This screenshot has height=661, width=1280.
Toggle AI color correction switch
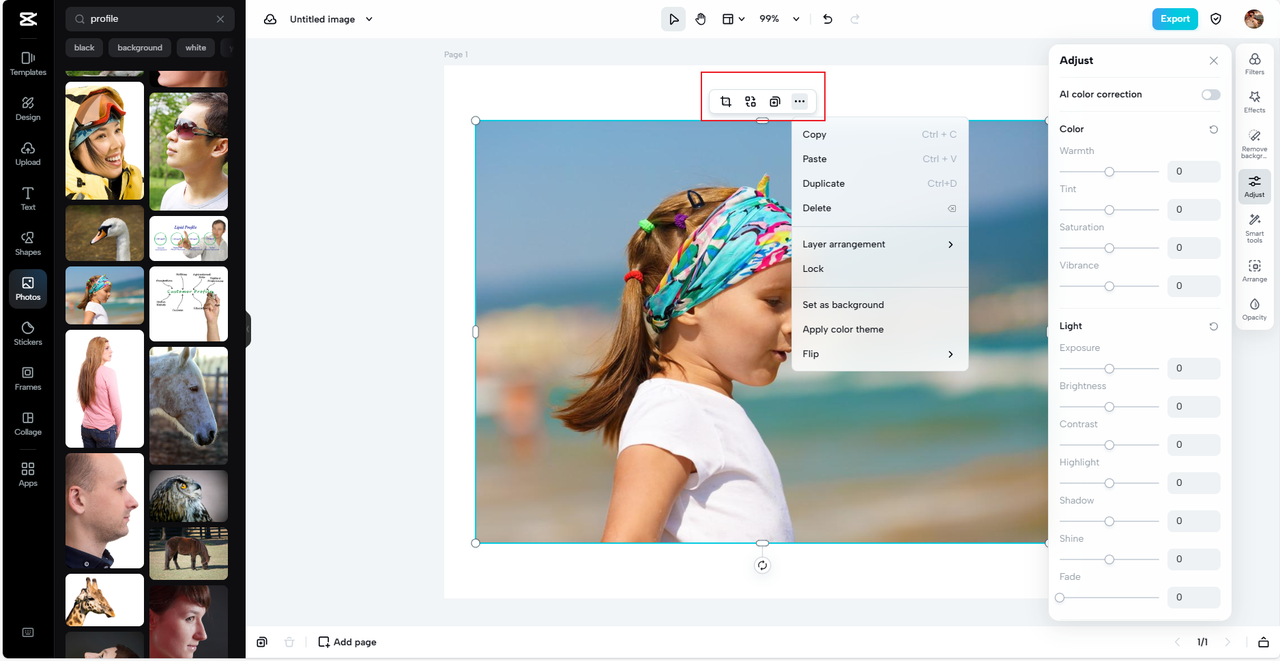(1210, 94)
